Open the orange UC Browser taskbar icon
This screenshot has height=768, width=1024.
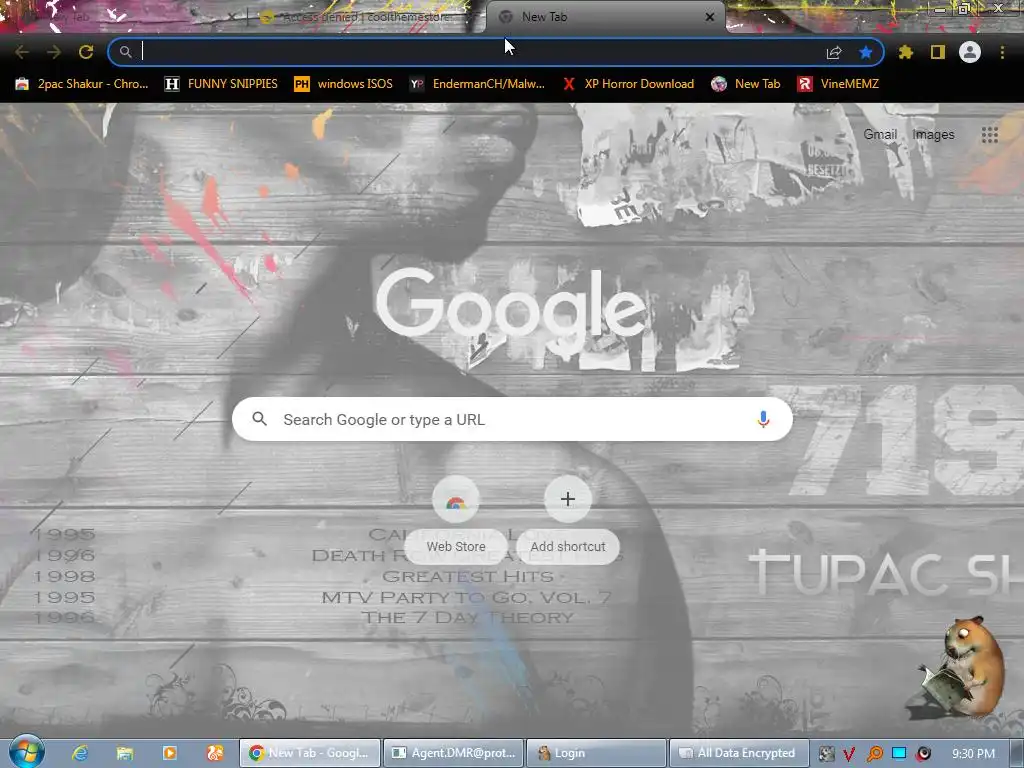(x=215, y=753)
